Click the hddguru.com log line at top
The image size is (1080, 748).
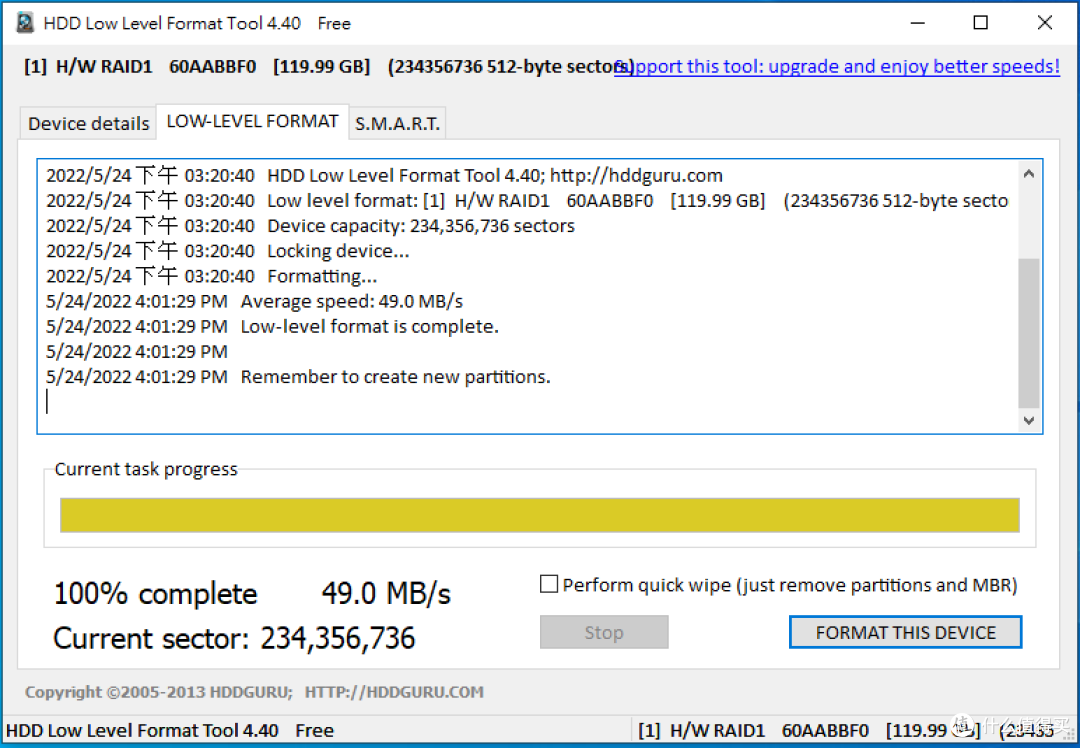click(384, 176)
